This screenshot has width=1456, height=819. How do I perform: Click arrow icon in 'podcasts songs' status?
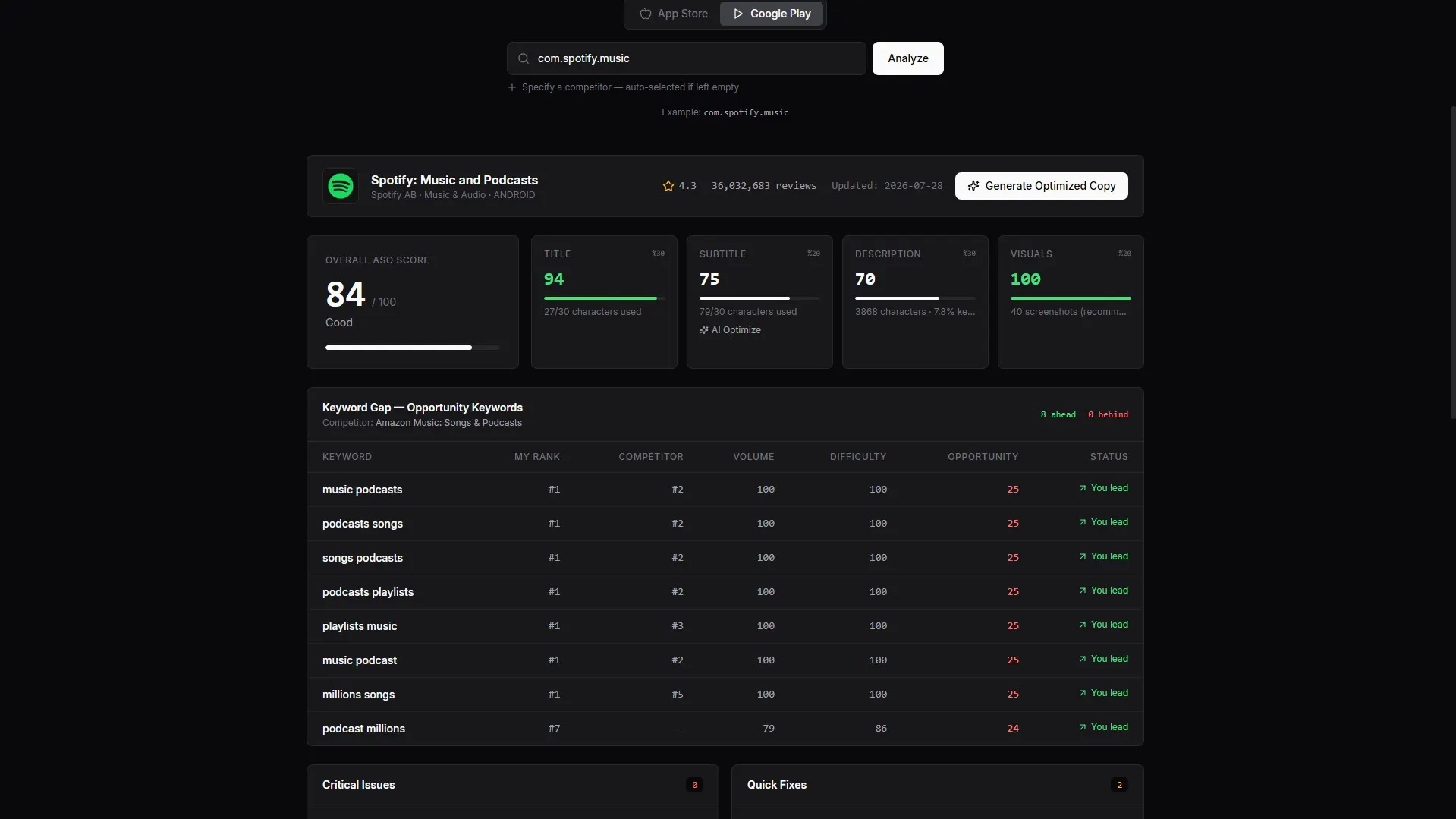1083,522
